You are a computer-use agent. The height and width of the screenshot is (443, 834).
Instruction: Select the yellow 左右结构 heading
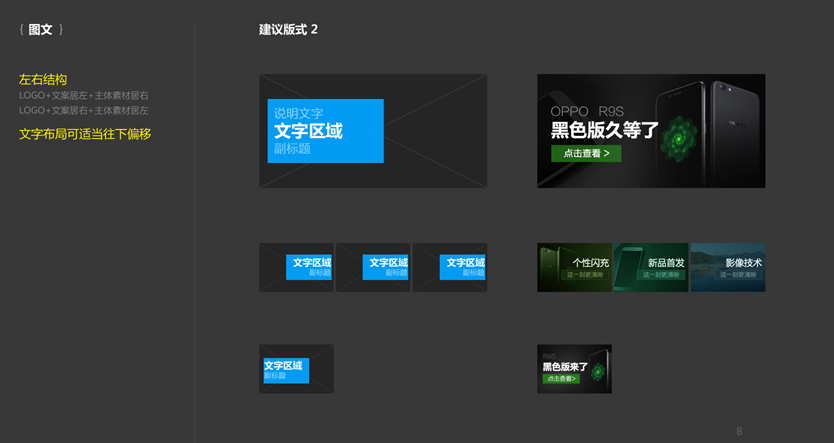(x=43, y=79)
